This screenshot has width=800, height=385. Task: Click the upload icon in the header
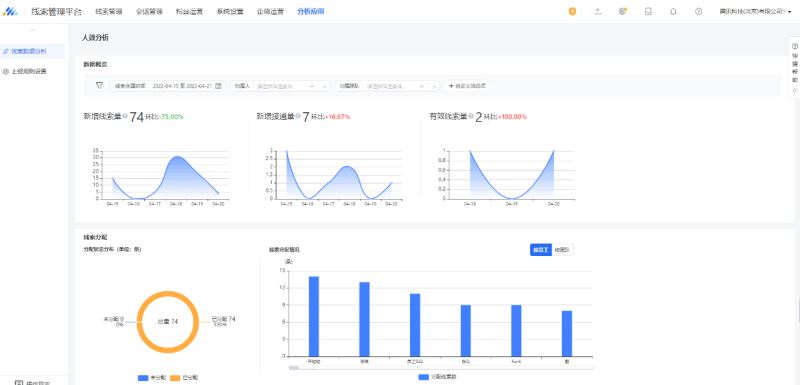click(x=597, y=12)
